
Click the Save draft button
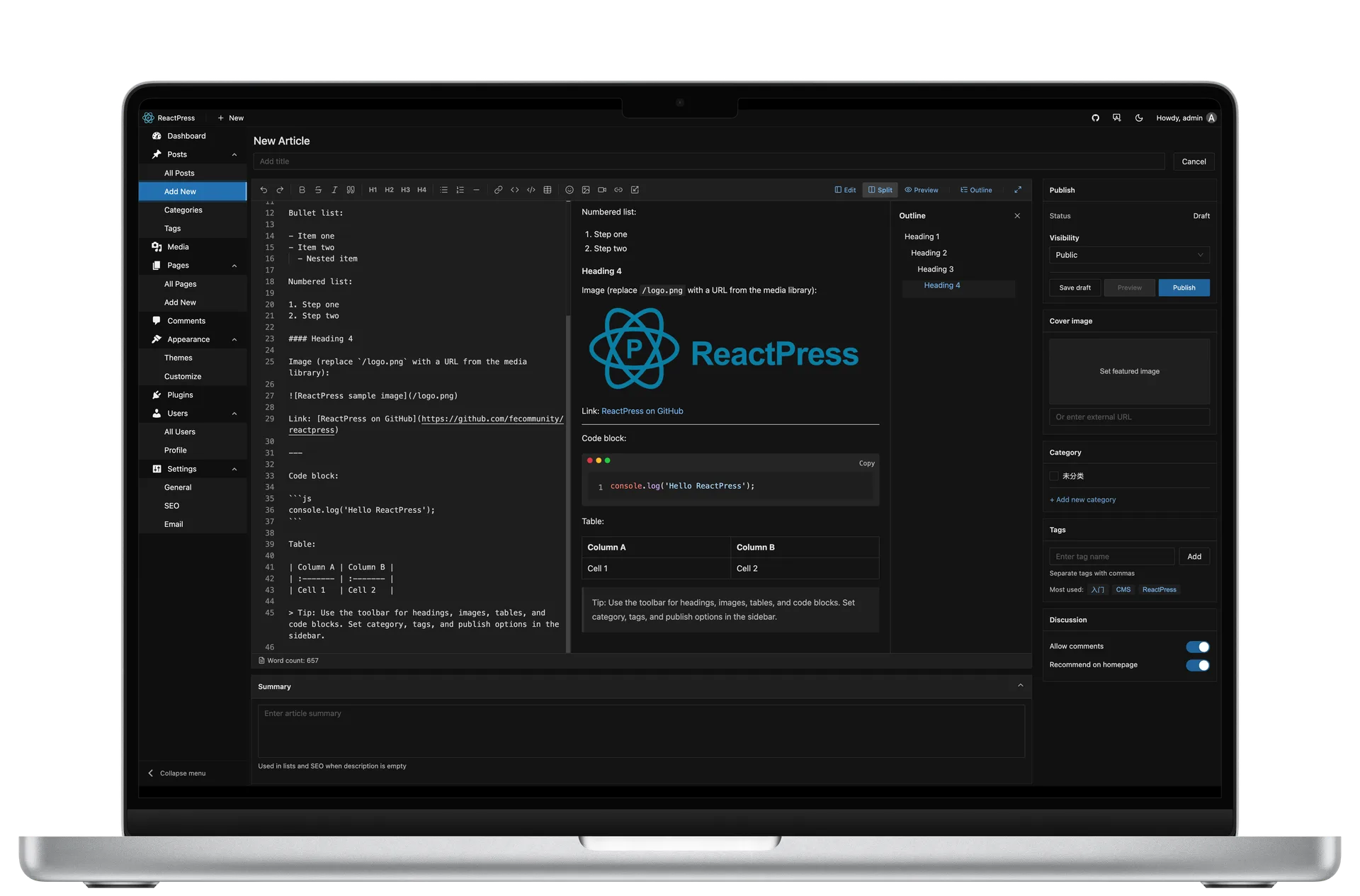point(1075,288)
